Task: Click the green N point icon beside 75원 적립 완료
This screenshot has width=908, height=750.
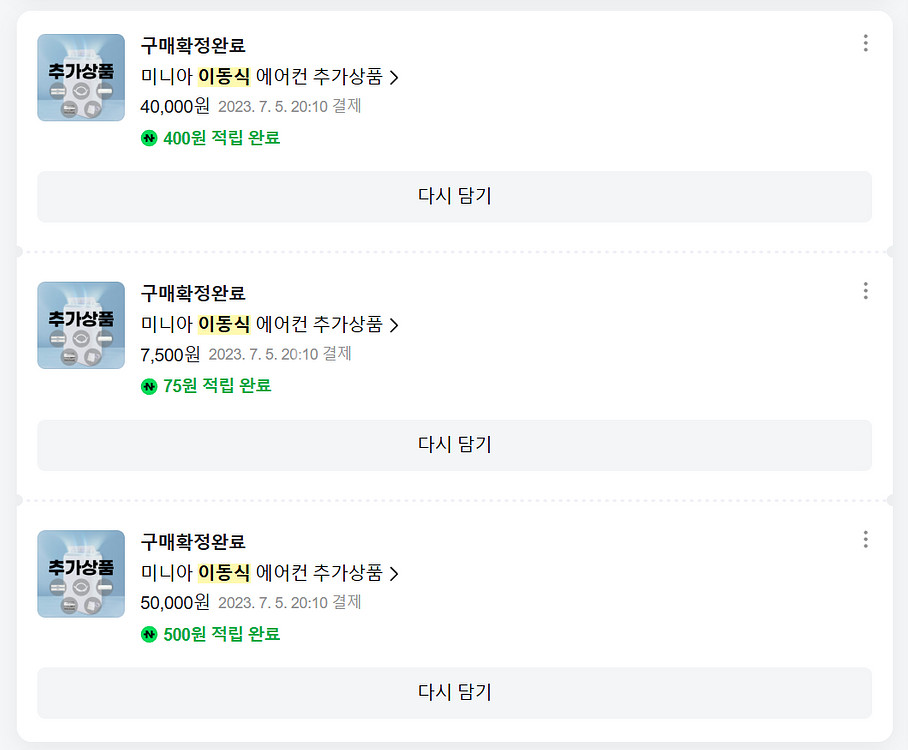Action: [x=150, y=386]
